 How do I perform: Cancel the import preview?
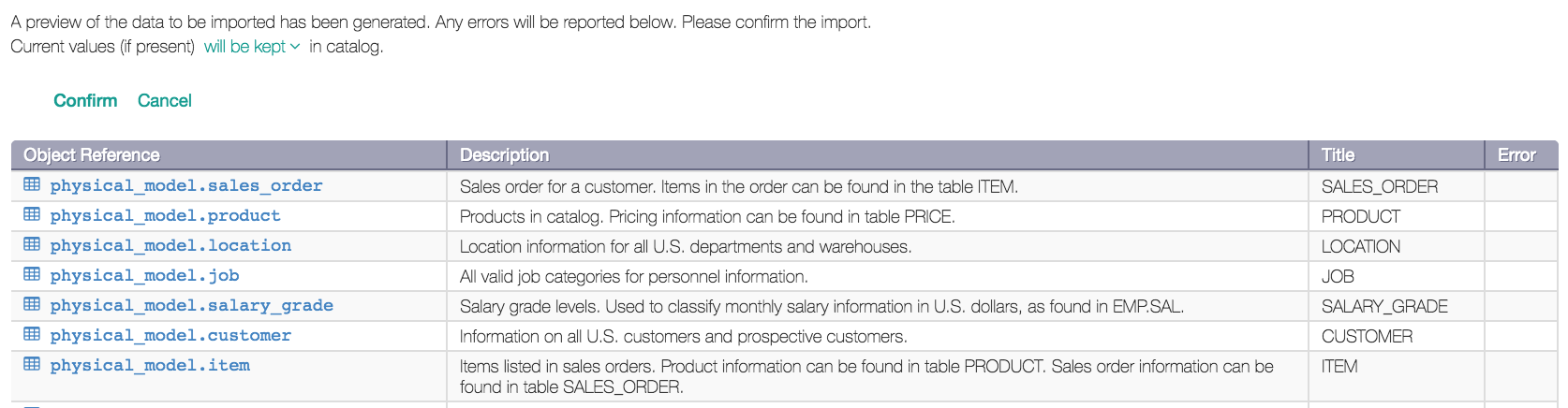pyautogui.click(x=165, y=100)
